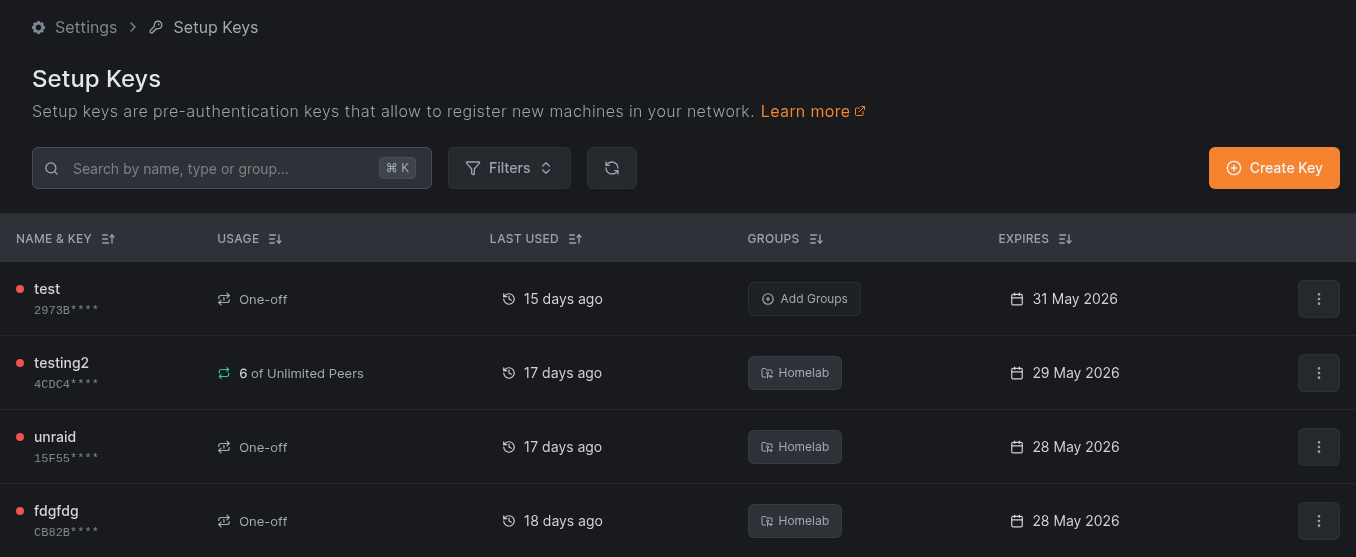Click key name 'test'

click(47, 289)
